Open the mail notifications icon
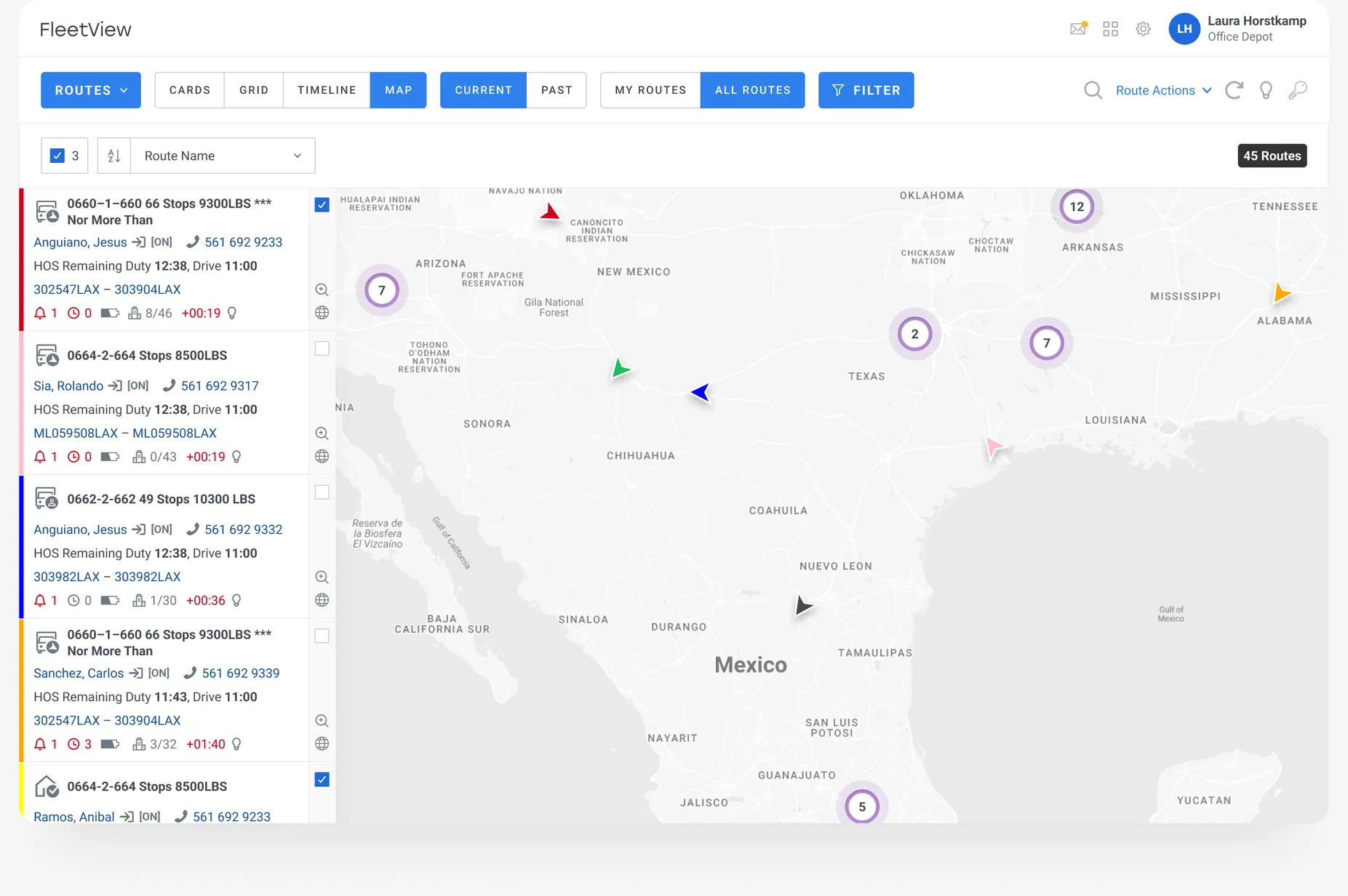This screenshot has height=896, width=1348. pyautogui.click(x=1078, y=29)
